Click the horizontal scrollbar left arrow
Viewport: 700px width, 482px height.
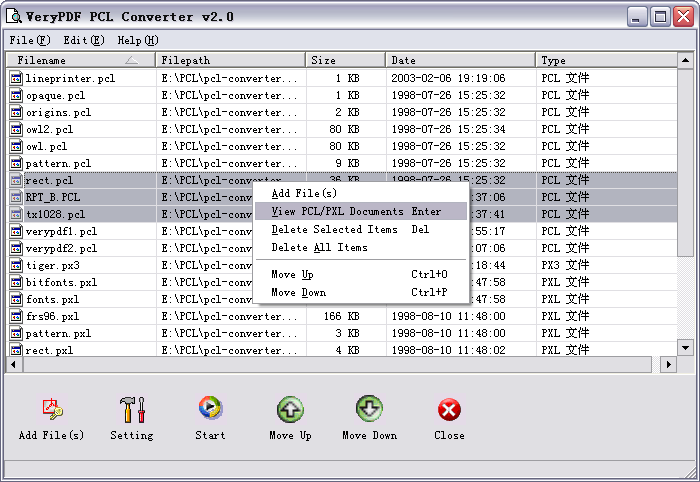pos(13,365)
